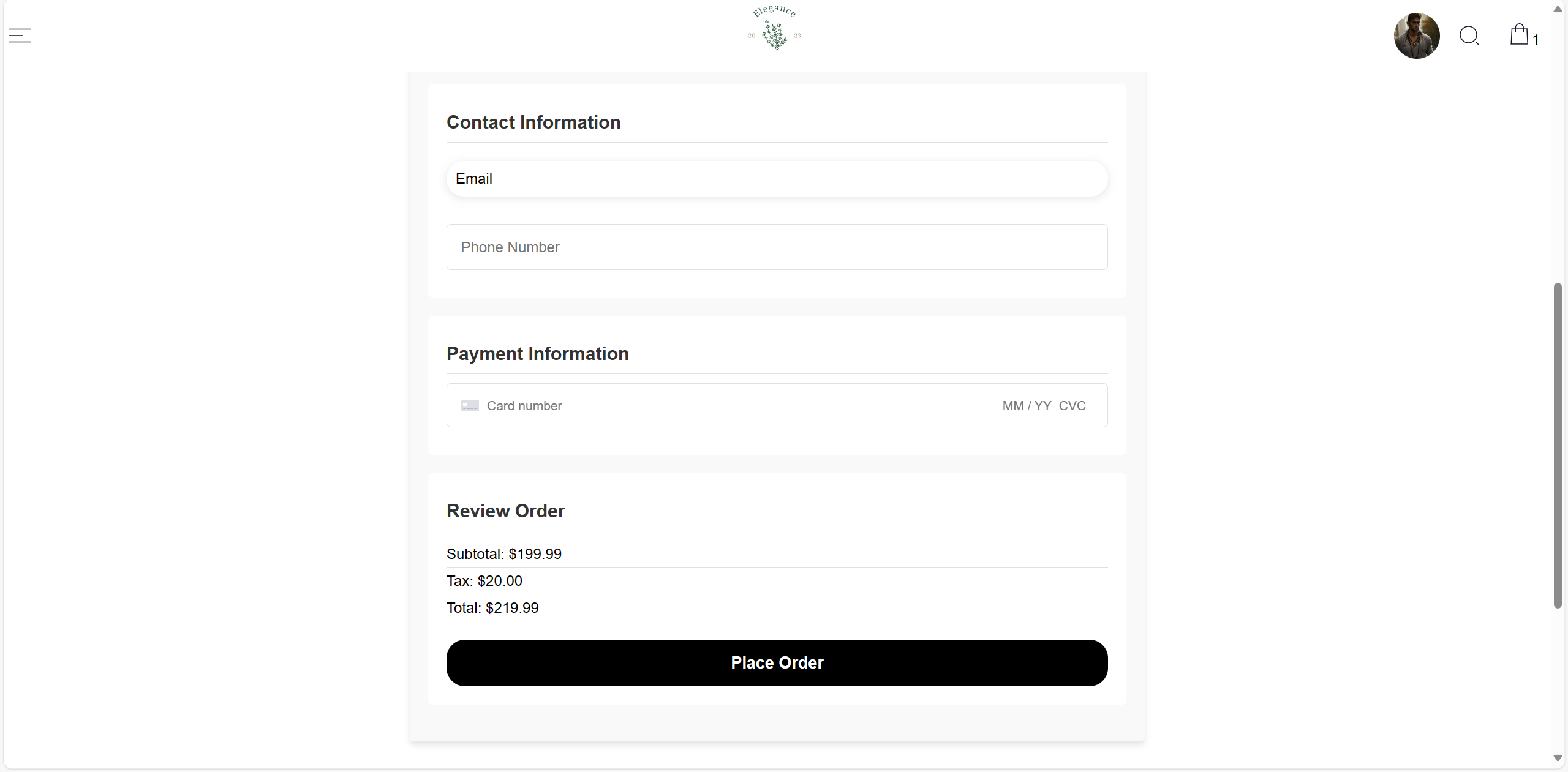The image size is (1568, 772).
Task: Click the vertical scrollbar thumb
Action: [1558, 446]
